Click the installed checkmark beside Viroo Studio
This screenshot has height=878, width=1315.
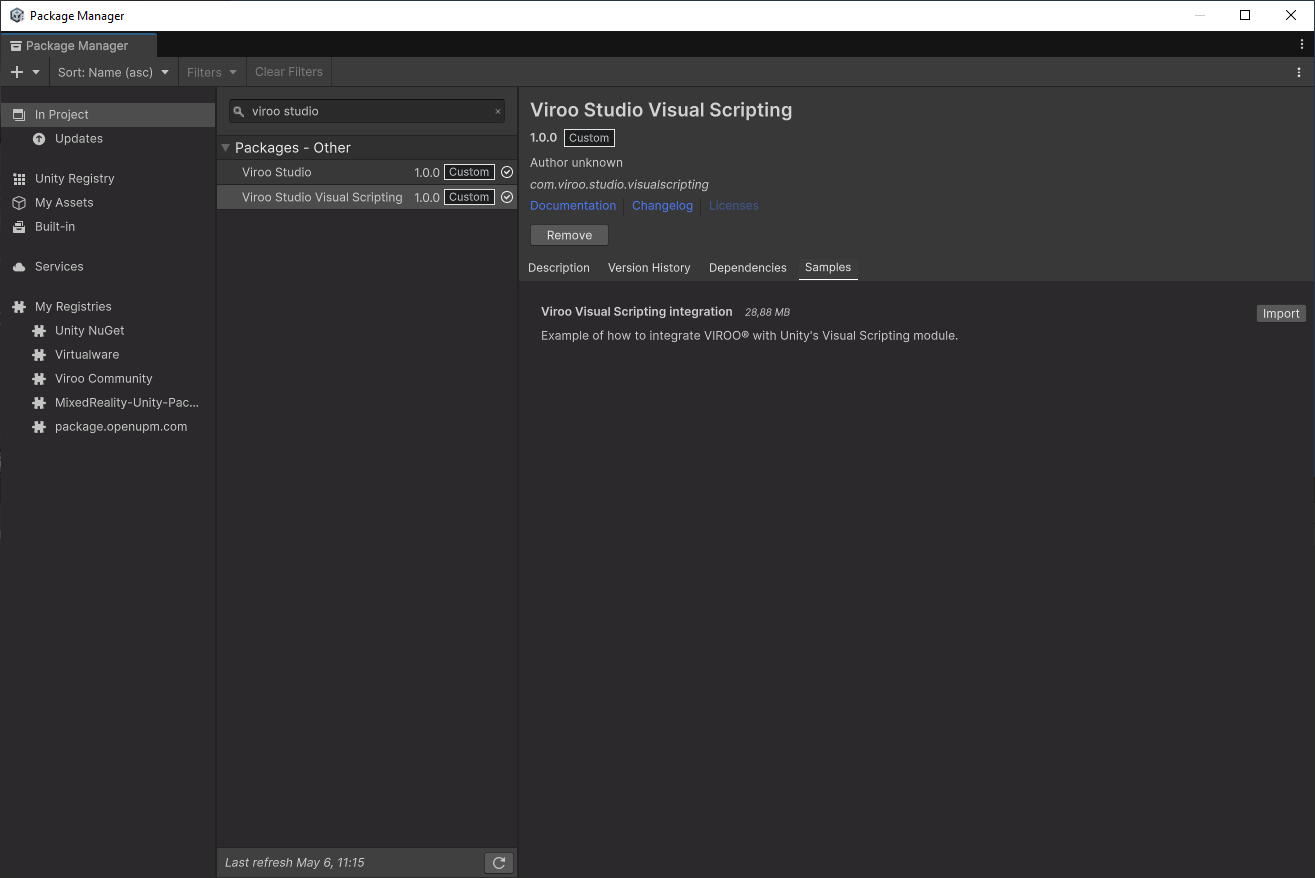point(506,171)
